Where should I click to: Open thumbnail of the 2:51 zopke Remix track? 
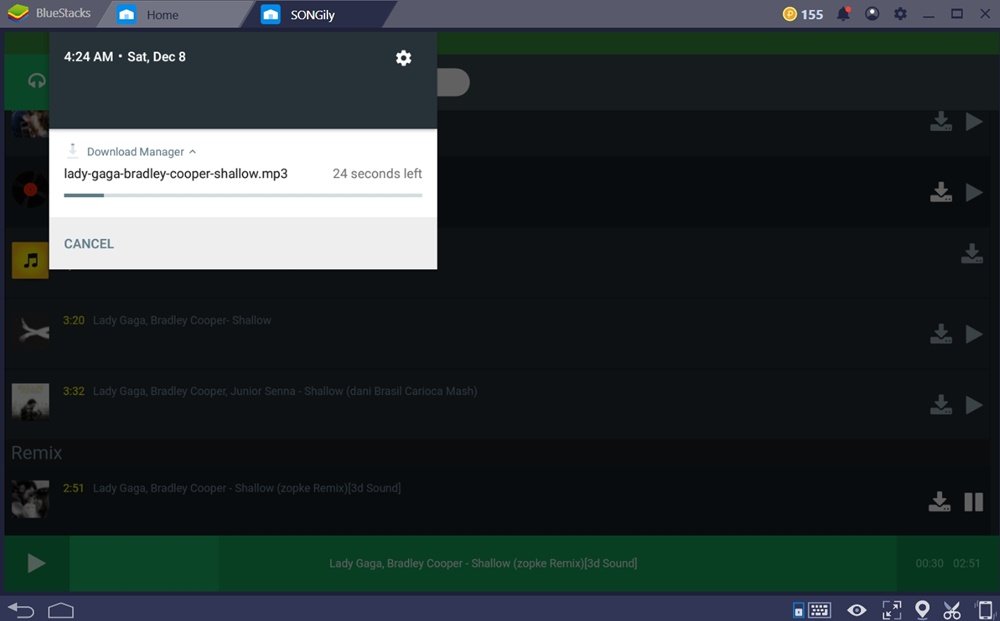click(30, 499)
